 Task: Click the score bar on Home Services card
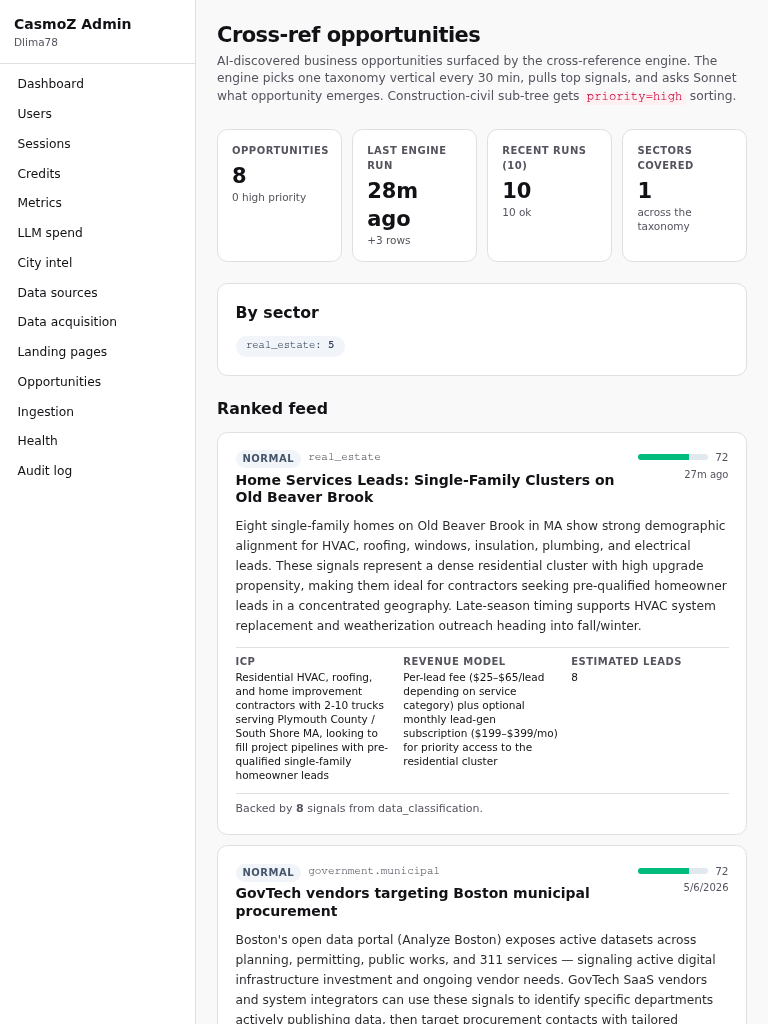click(673, 457)
